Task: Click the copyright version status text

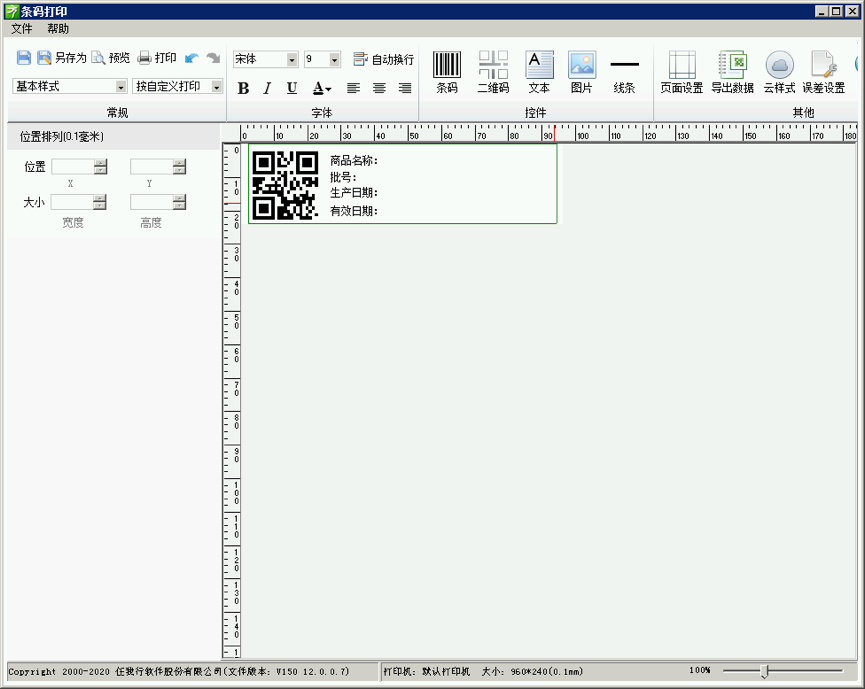Action: [x=179, y=671]
